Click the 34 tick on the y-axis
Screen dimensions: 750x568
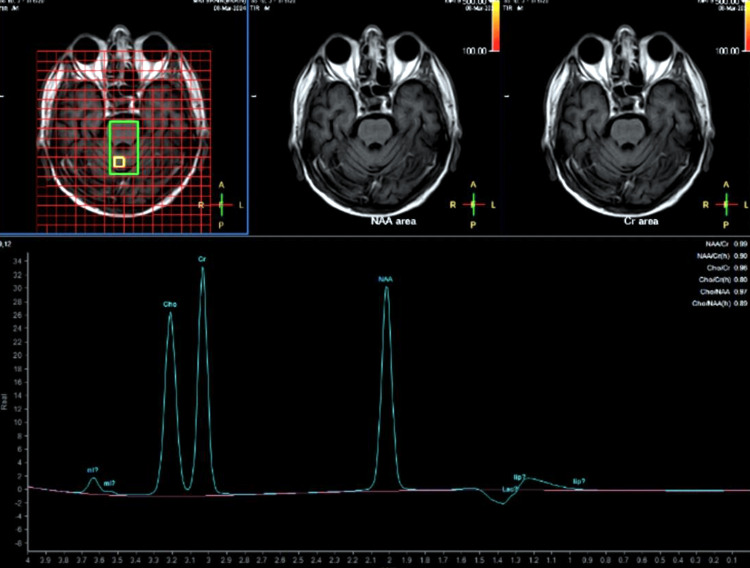pos(17,261)
